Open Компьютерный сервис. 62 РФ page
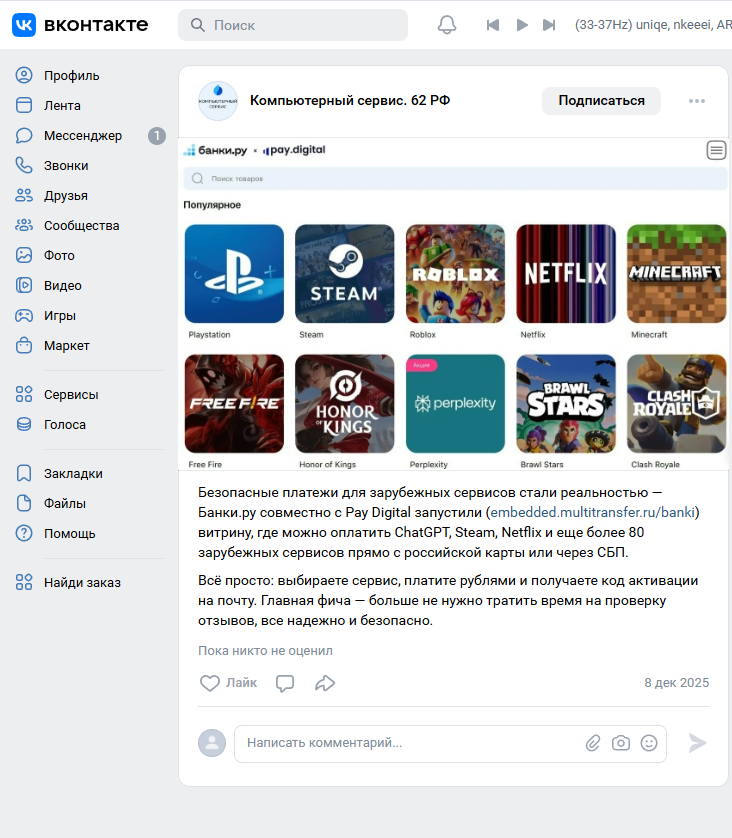This screenshot has height=838, width=732. tap(350, 100)
